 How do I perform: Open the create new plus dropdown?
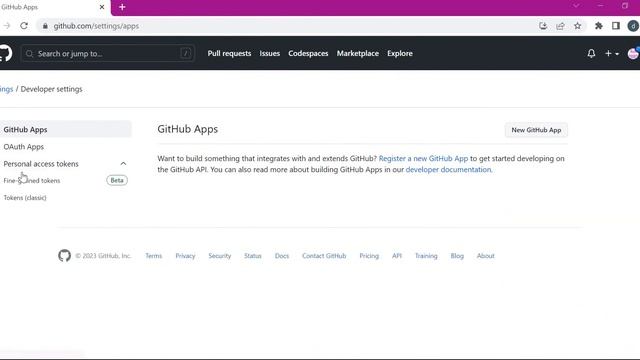point(612,53)
